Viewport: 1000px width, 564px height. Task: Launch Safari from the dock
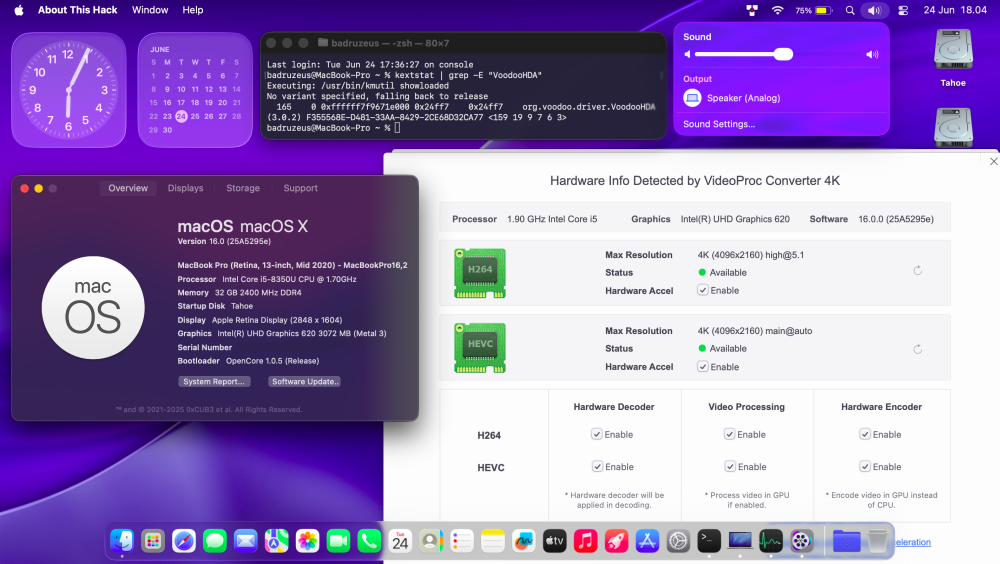click(184, 541)
